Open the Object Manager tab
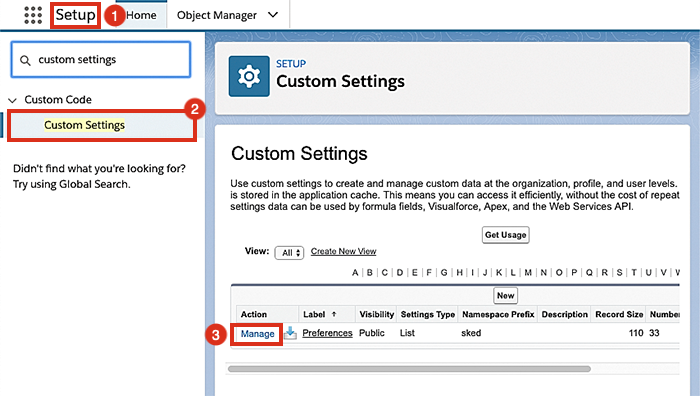This screenshot has width=700, height=396. click(x=217, y=15)
